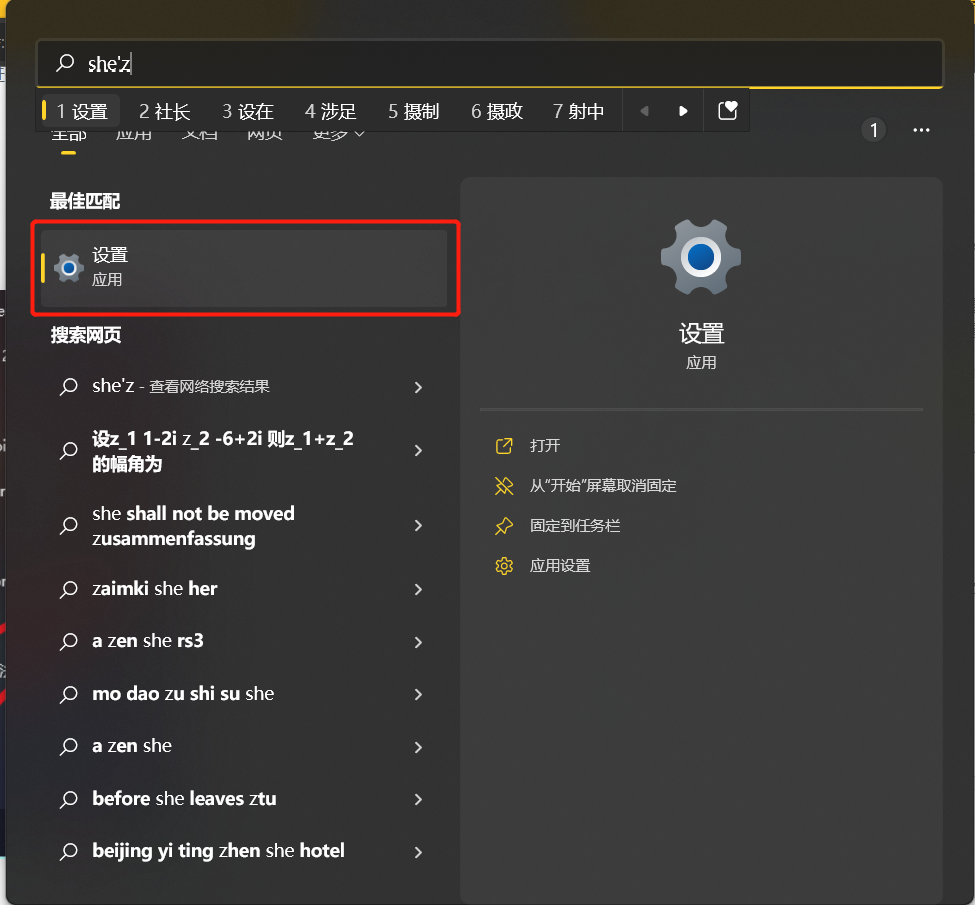Expand arrow beside before she leaves ztu
Image resolution: width=975 pixels, height=905 pixels.
click(x=418, y=799)
